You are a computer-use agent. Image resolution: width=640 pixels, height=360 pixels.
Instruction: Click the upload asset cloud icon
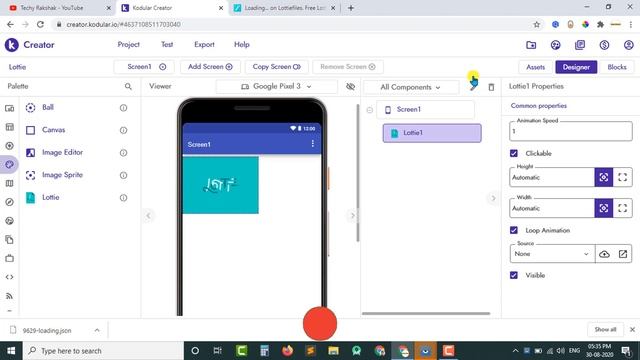(x=604, y=254)
